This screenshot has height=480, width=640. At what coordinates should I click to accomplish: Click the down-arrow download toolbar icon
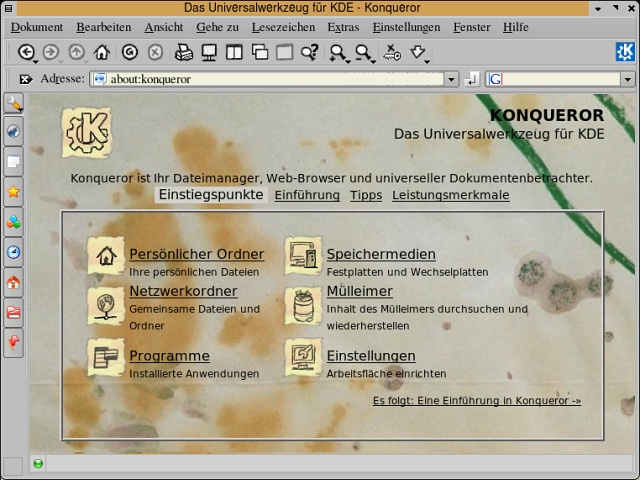point(418,52)
